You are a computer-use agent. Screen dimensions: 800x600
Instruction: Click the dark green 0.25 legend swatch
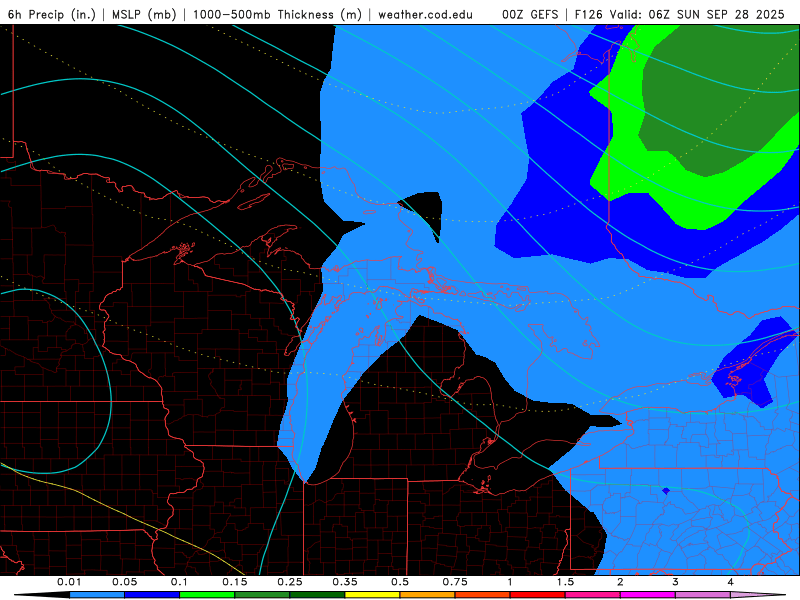point(317,595)
